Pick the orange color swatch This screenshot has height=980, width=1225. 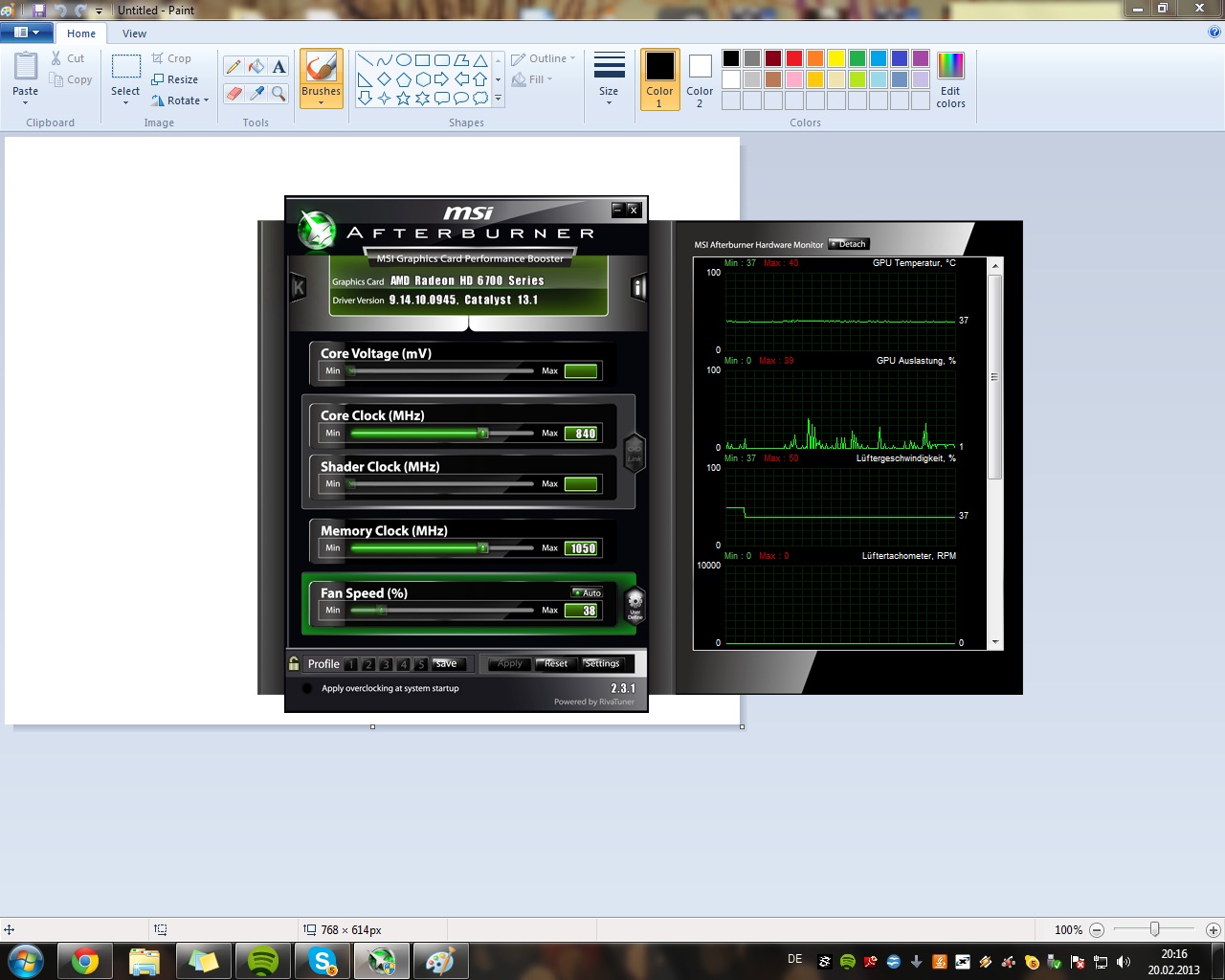tap(815, 58)
